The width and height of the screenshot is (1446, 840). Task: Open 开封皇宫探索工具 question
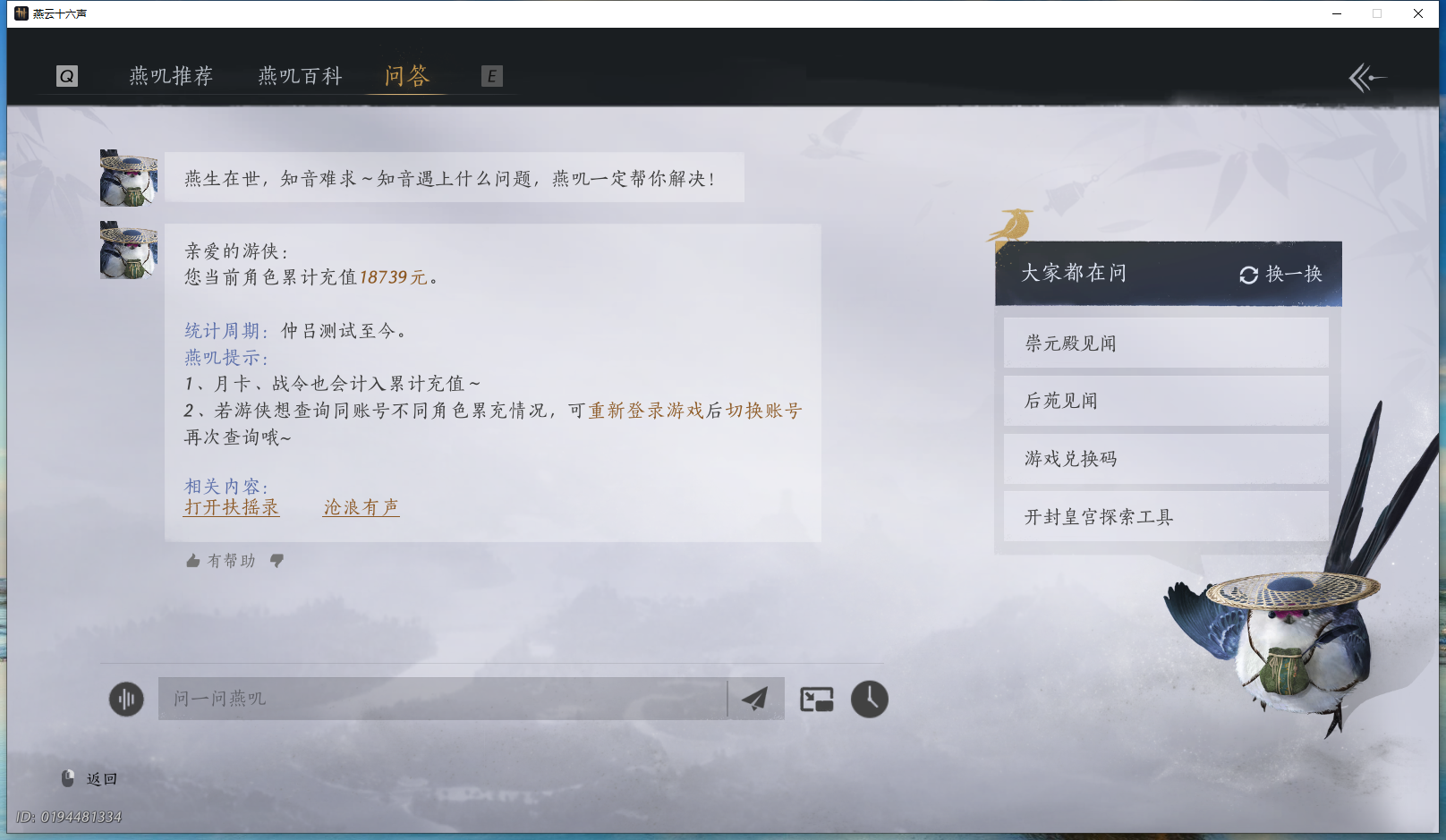(1166, 516)
